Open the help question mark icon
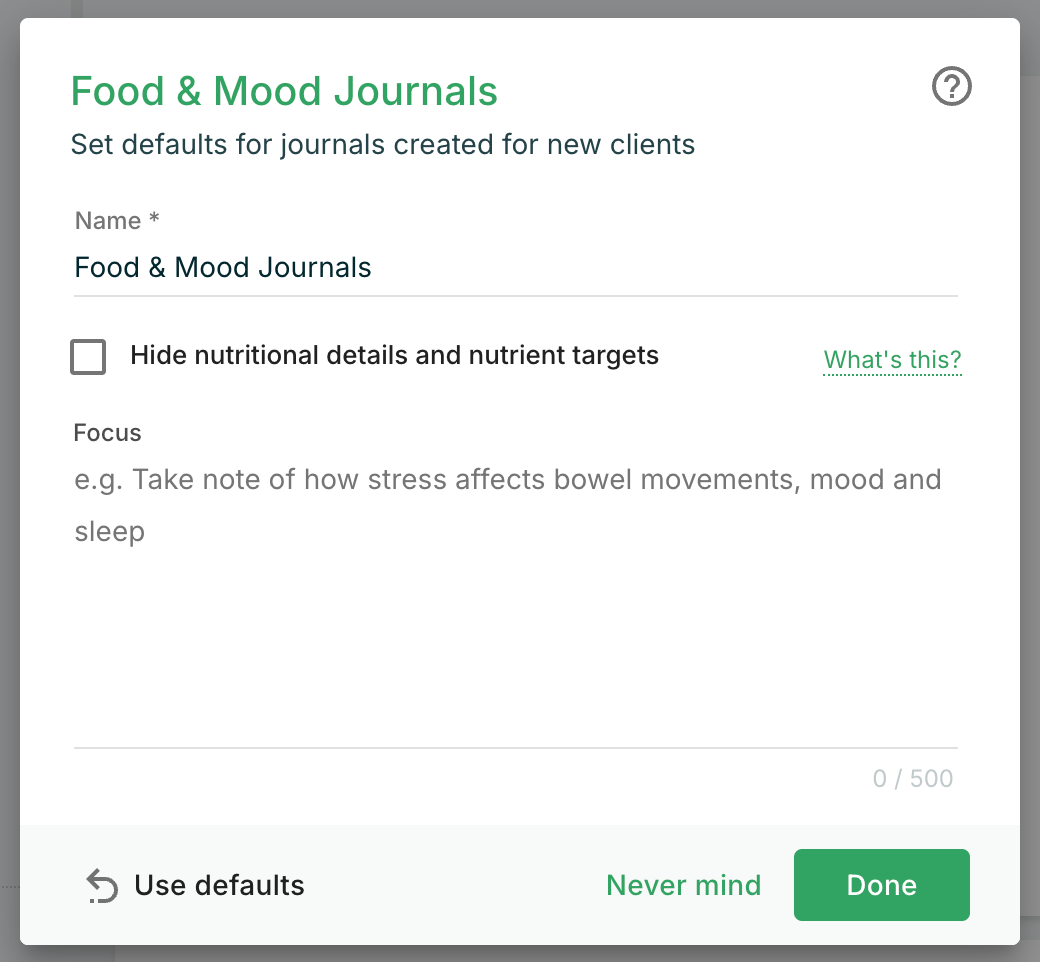 click(951, 86)
